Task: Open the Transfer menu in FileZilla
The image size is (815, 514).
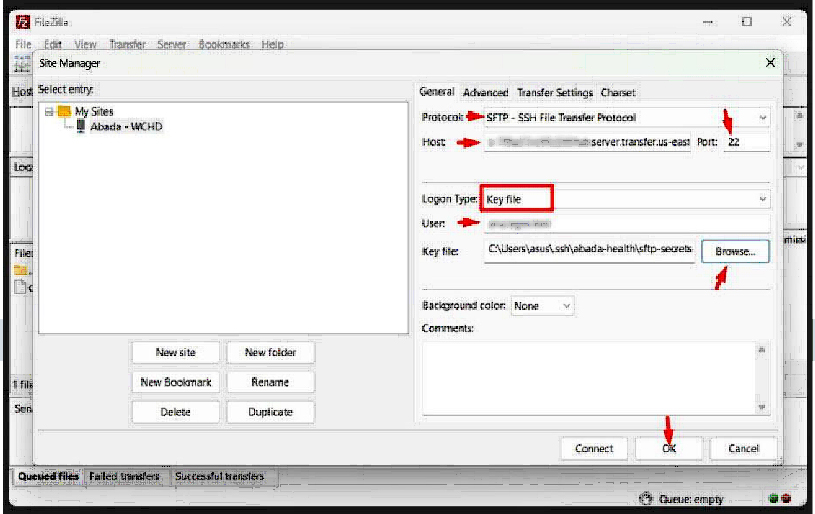Action: 127,45
